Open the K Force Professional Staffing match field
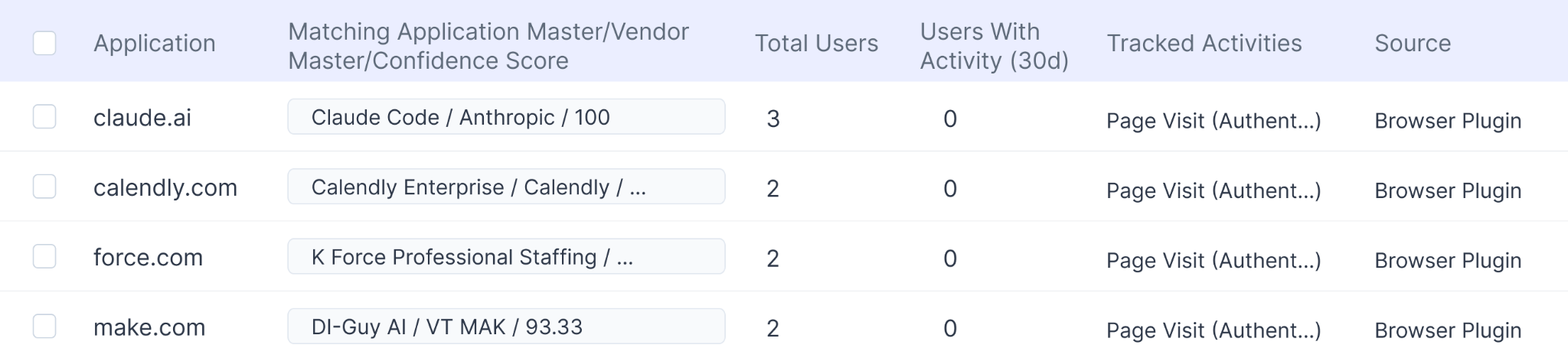The height and width of the screenshot is (361, 1568). pyautogui.click(x=506, y=256)
